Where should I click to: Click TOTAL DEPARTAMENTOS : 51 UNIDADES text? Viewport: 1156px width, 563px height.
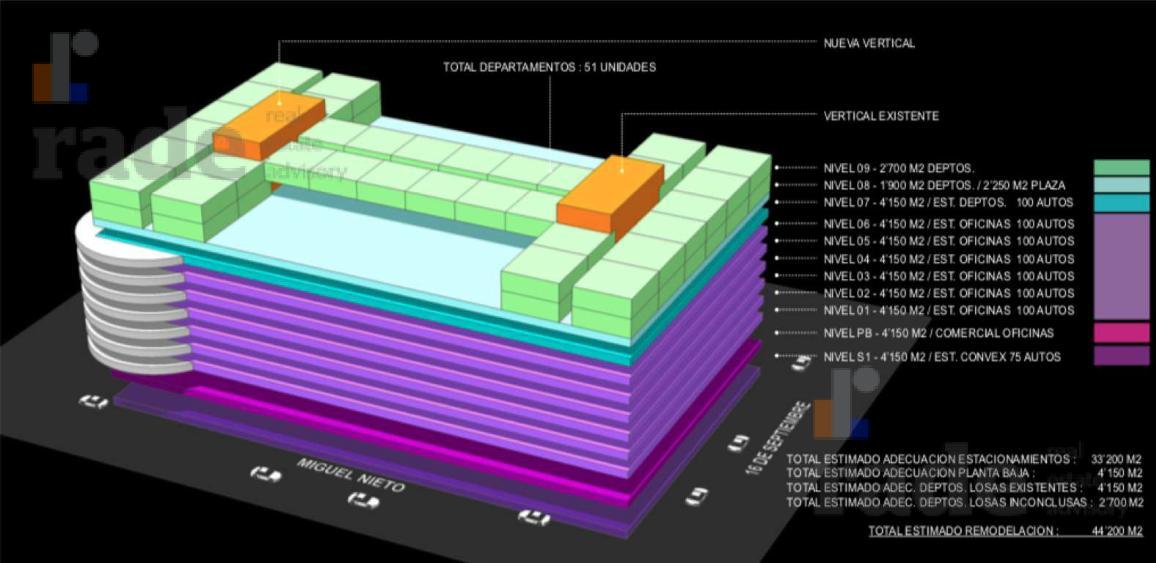pos(549,67)
